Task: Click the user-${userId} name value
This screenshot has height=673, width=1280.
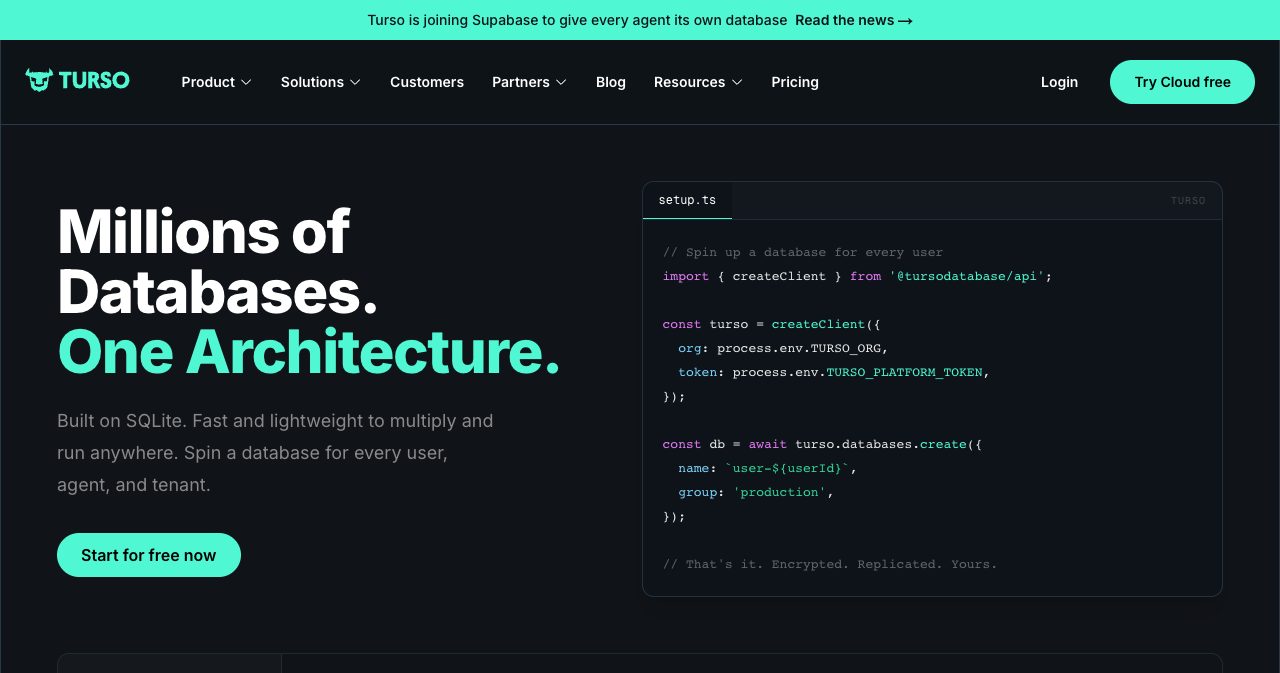Action: coord(788,468)
